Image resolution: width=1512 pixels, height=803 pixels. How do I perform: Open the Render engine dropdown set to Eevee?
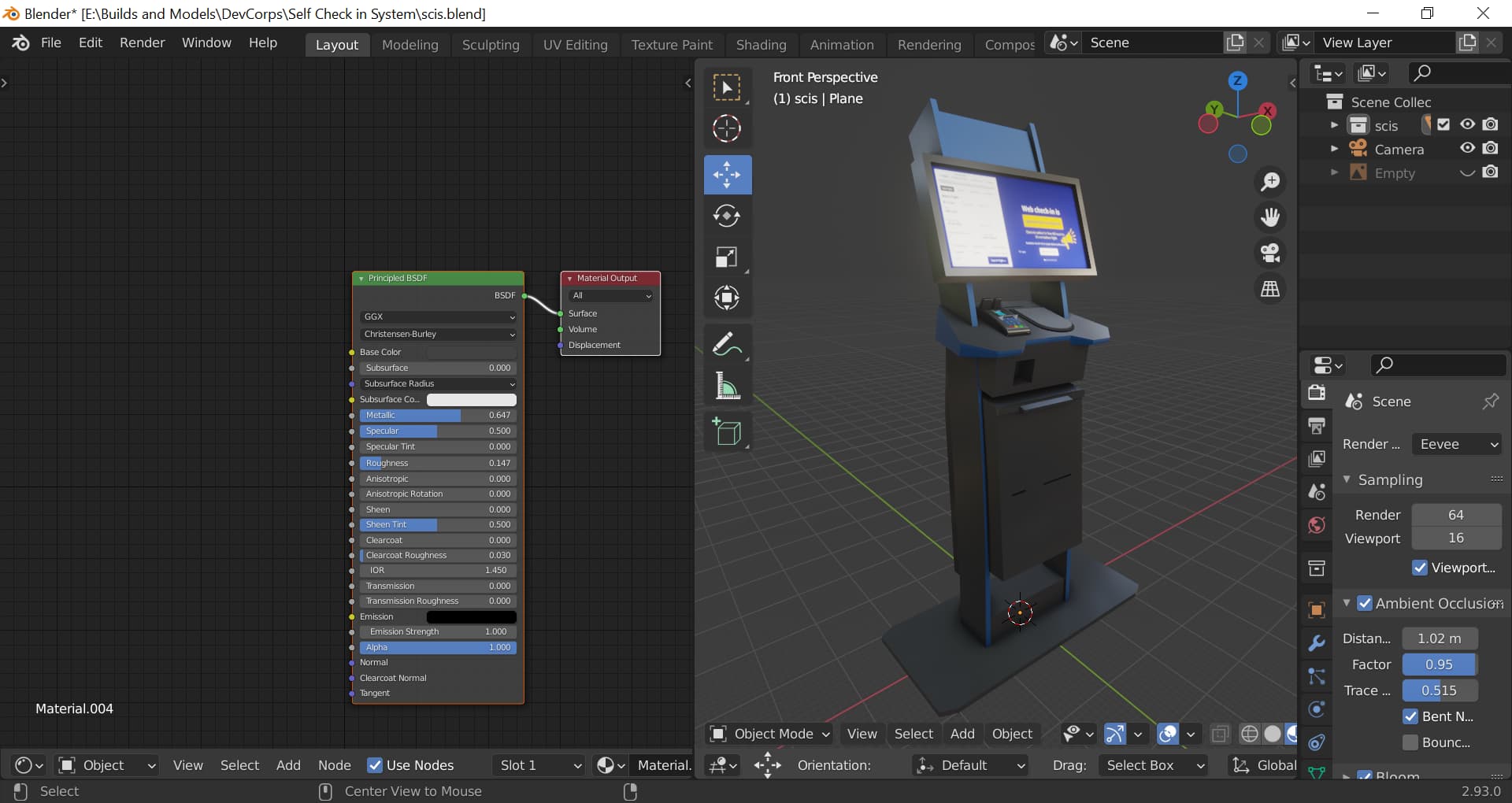[x=1456, y=443]
